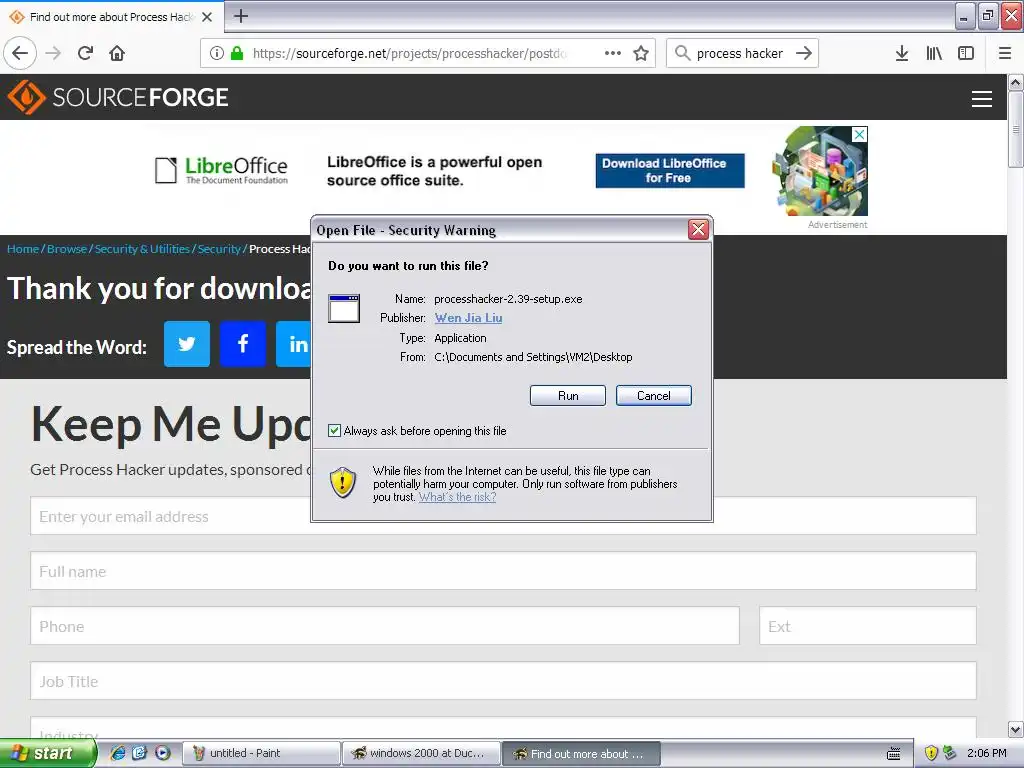Close the Security Warning dialog

pyautogui.click(x=698, y=229)
